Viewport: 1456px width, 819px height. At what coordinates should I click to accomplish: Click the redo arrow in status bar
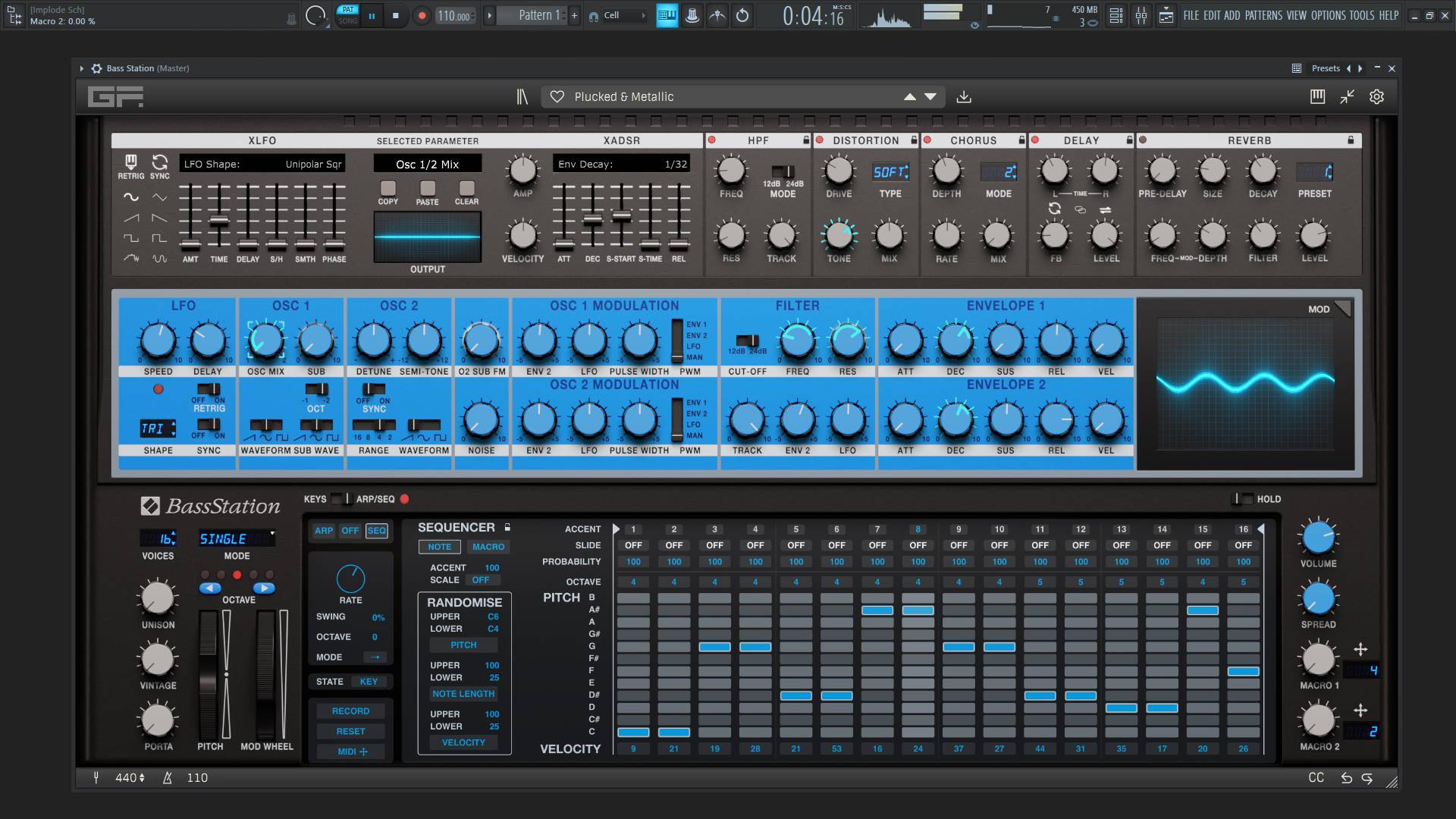point(1367,778)
